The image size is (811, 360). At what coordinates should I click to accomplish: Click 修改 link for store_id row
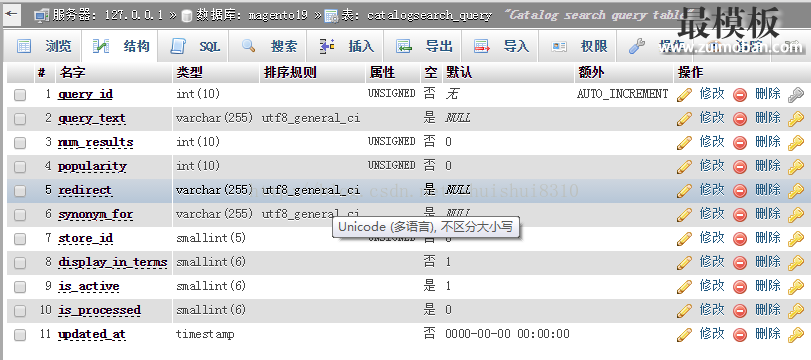712,238
